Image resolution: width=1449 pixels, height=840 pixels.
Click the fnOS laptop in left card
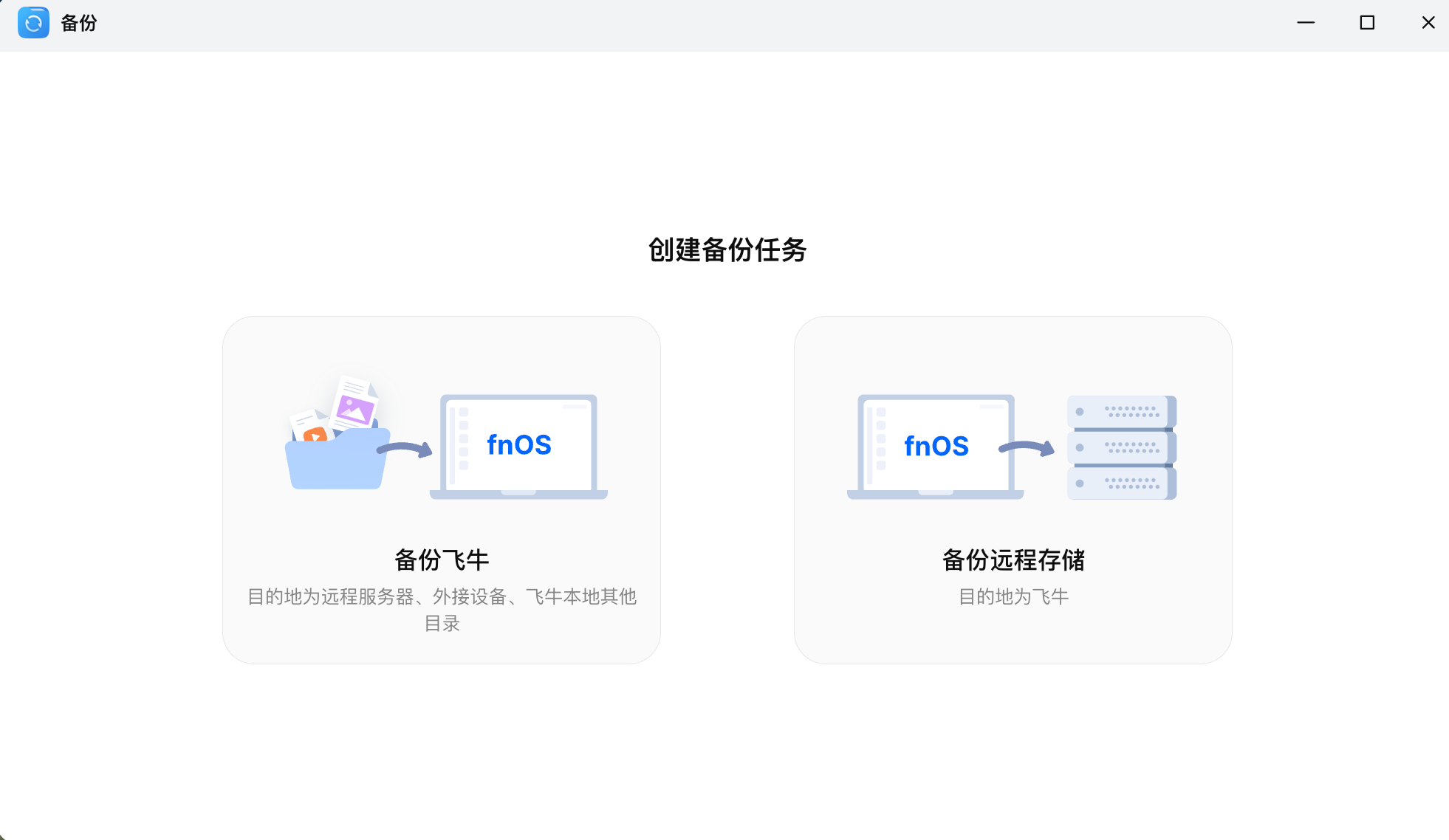pos(518,446)
